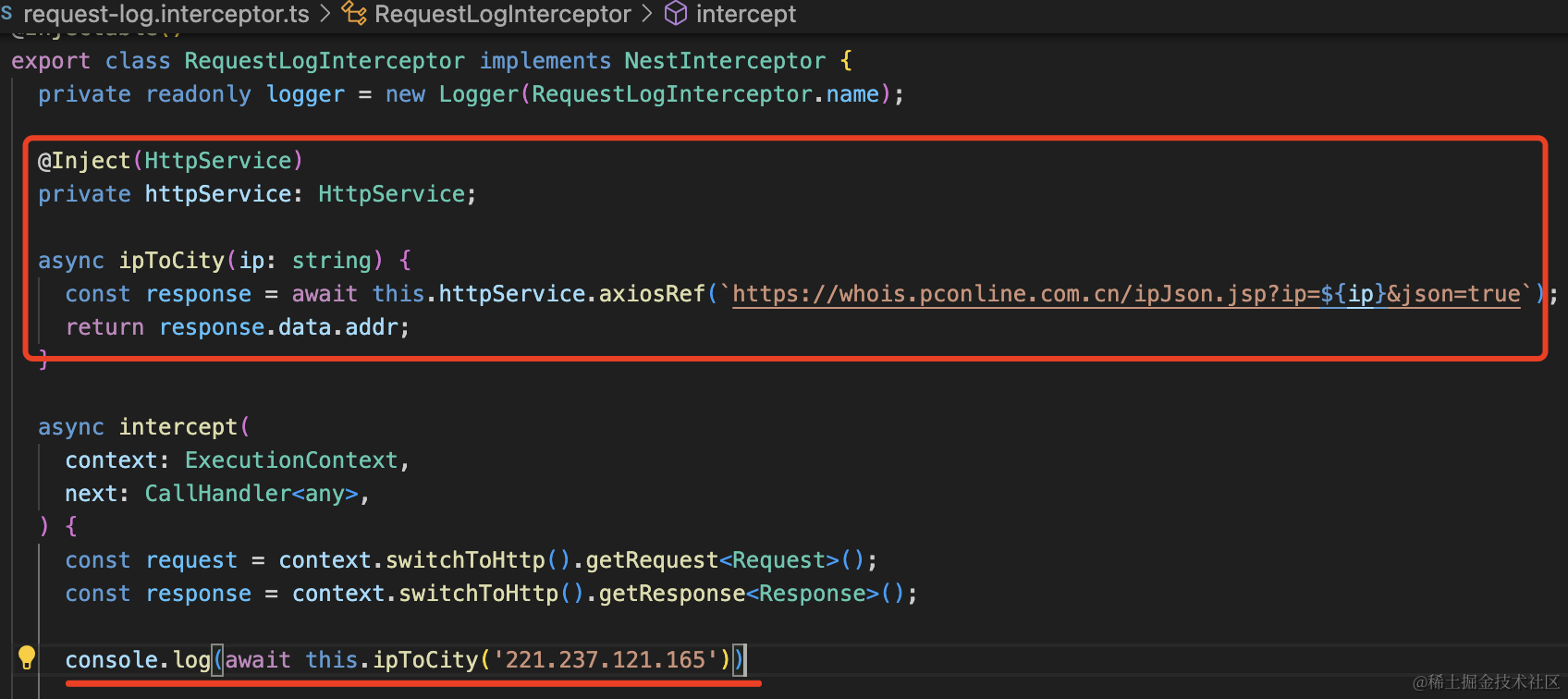Image resolution: width=1568 pixels, height=699 pixels.
Task: Click the '221.237.121.165' IP string
Action: tap(606, 660)
